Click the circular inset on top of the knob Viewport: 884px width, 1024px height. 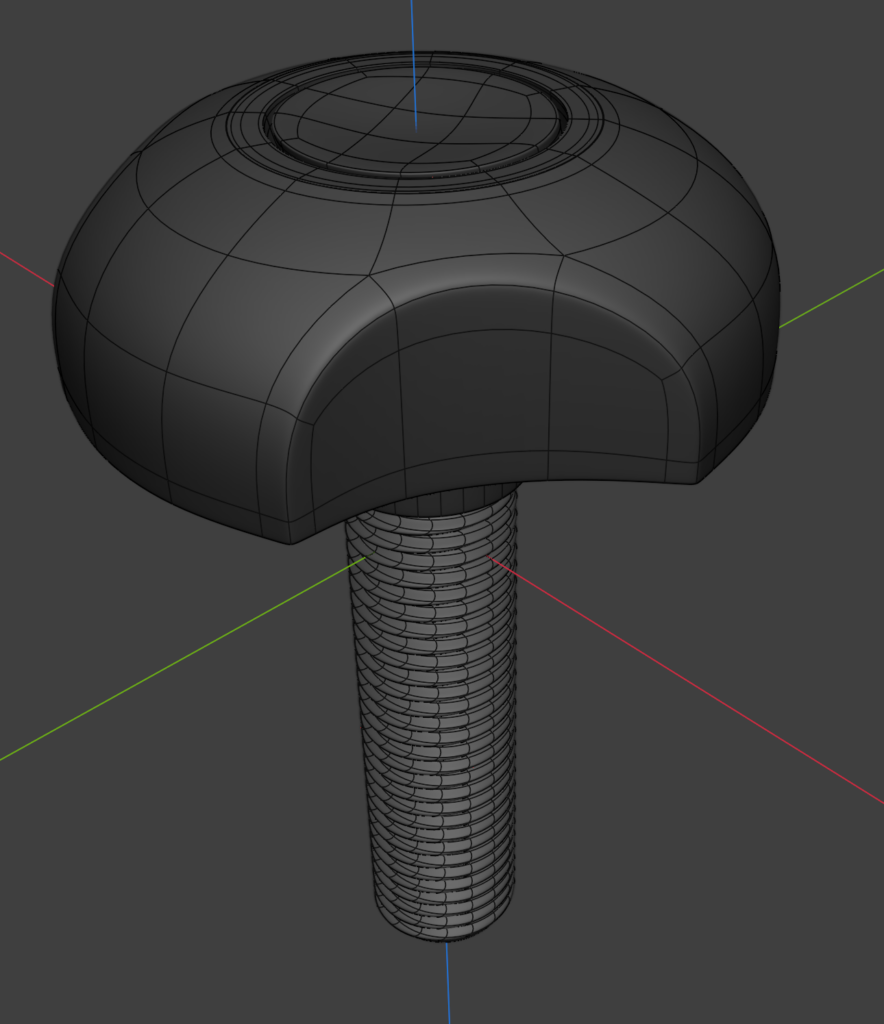(x=416, y=123)
